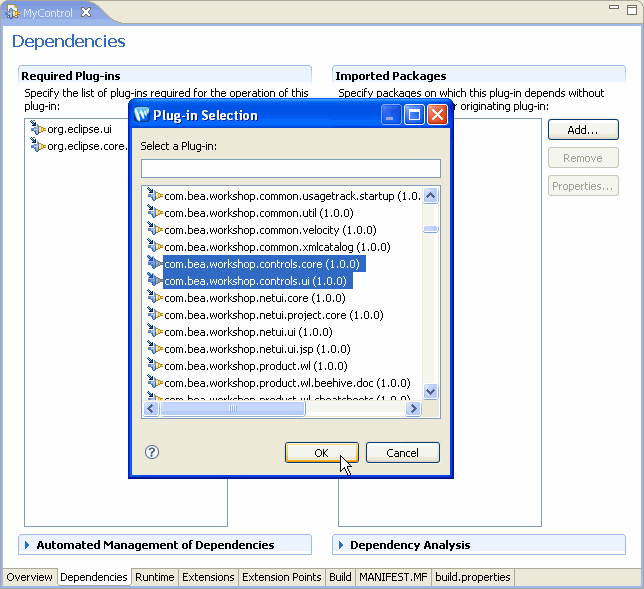Click icon beside com.bea.workshop.common.util
Image resolution: width=644 pixels, height=589 pixels.
pos(155,212)
